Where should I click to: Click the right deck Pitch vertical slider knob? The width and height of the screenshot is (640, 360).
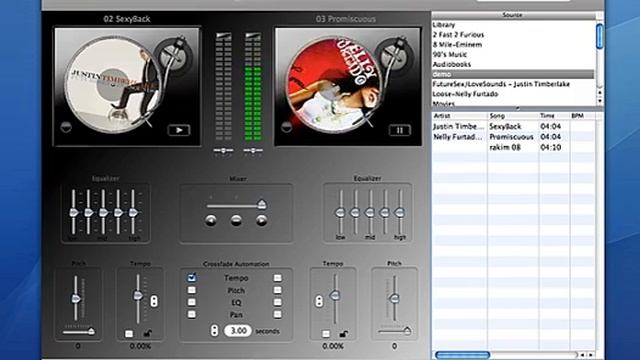click(x=394, y=298)
